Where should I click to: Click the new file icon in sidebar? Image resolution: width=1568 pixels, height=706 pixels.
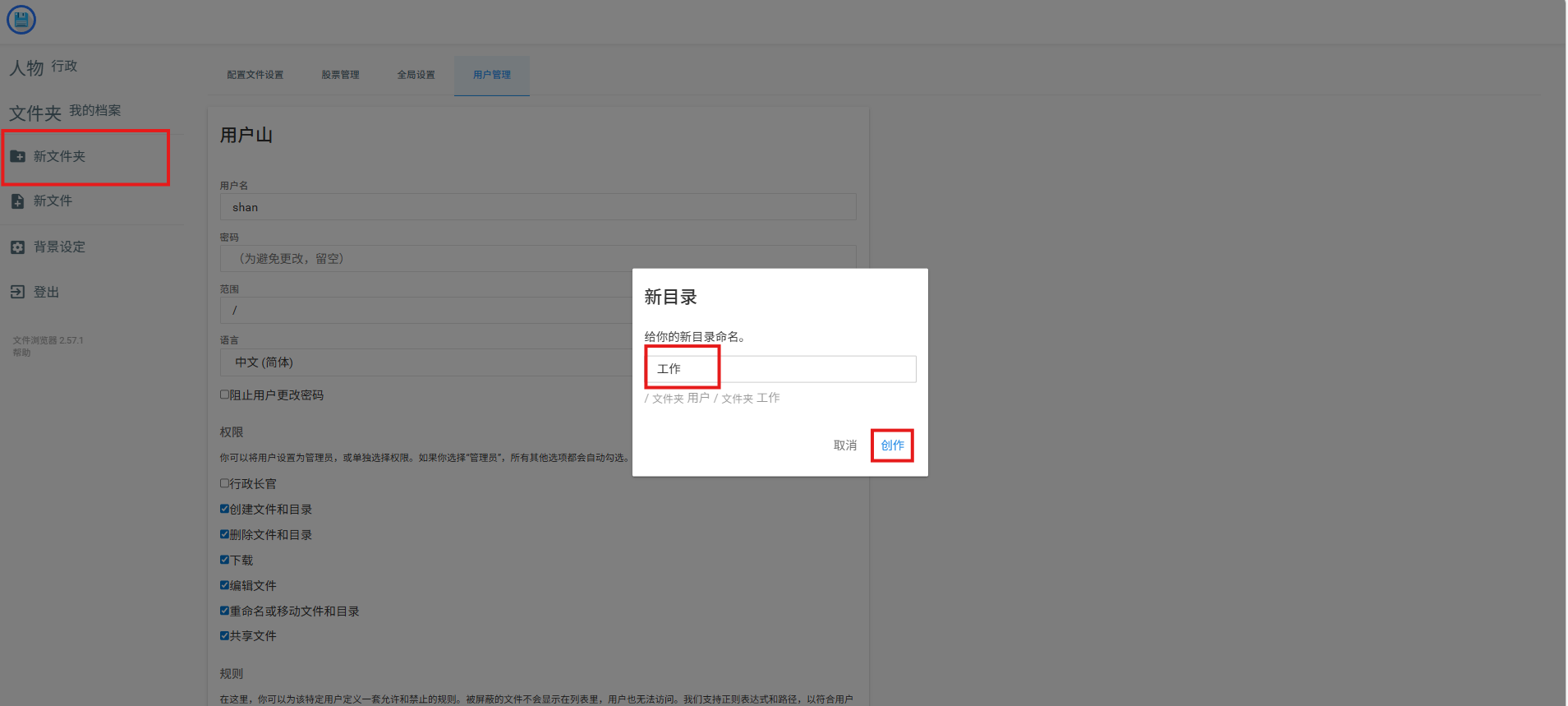click(17, 201)
